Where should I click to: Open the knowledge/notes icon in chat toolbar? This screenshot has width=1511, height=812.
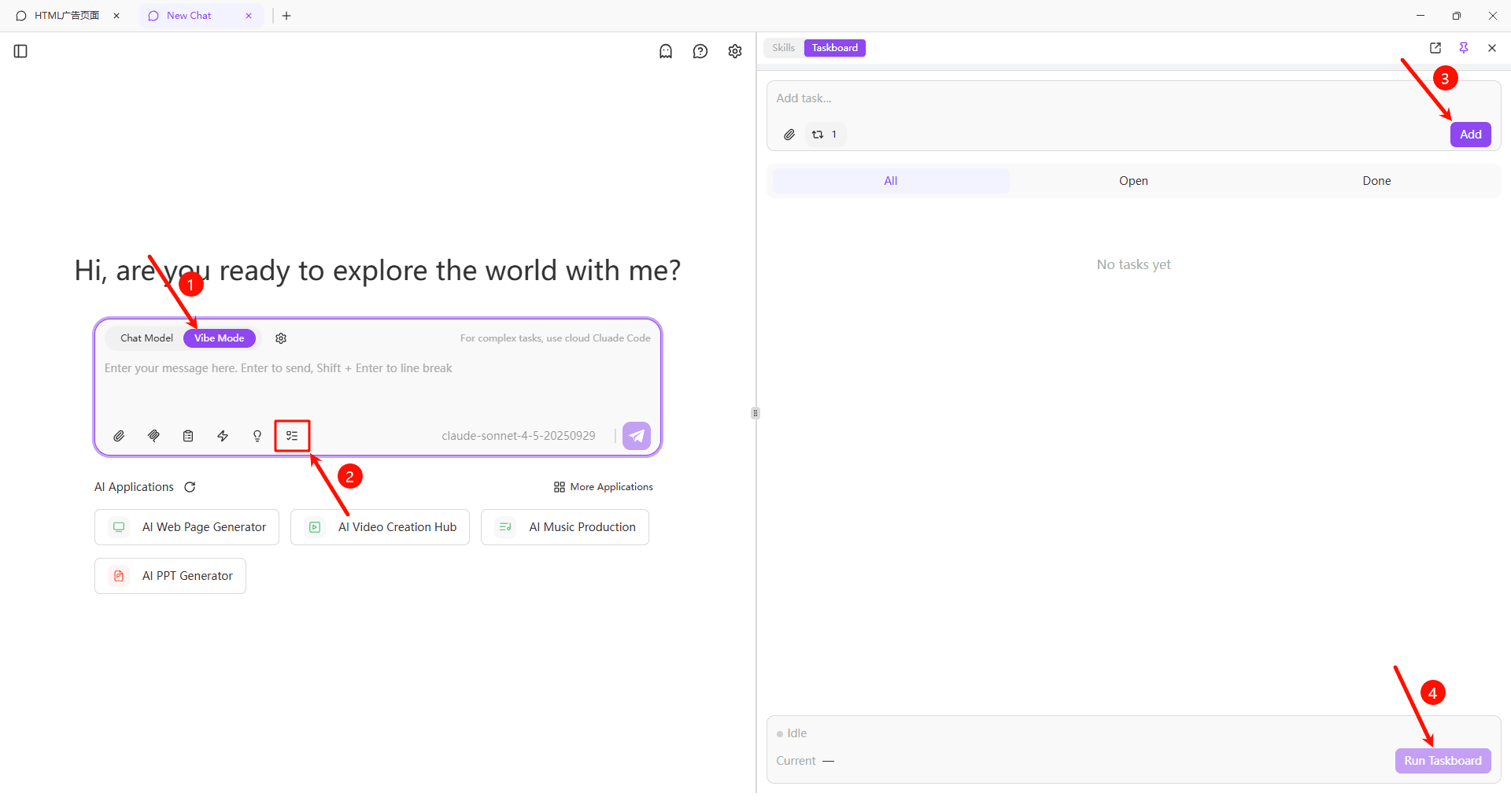pos(153,435)
